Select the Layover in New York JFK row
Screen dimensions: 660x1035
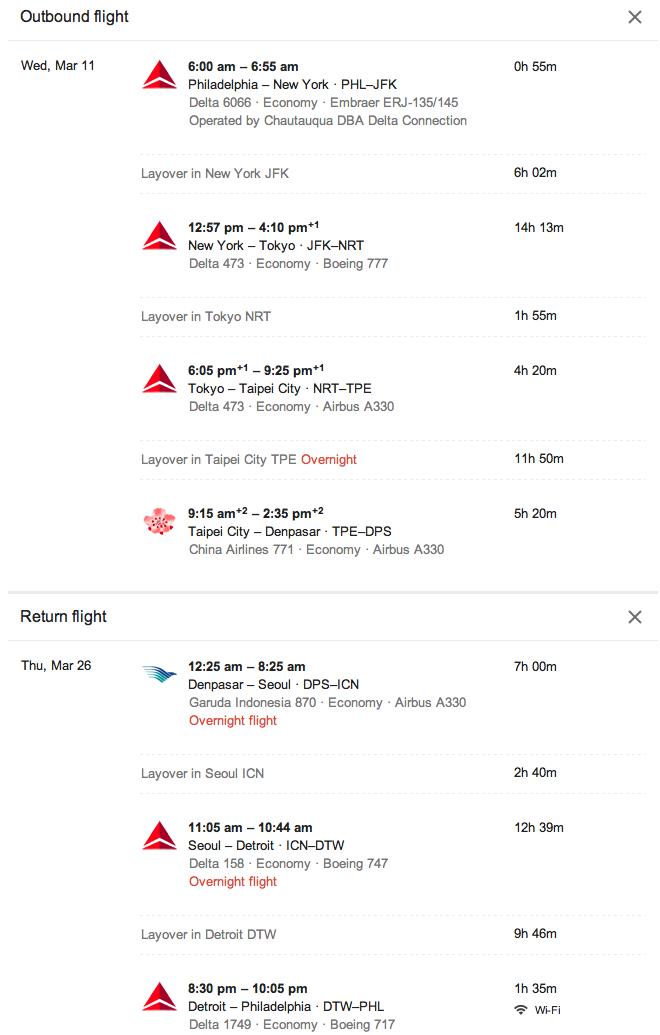click(x=393, y=174)
